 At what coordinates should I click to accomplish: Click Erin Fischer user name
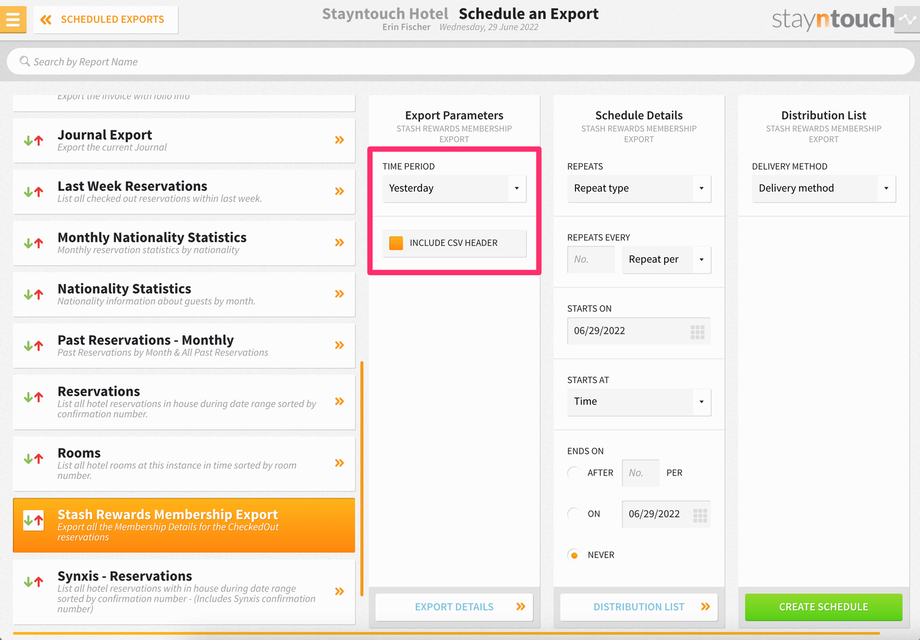[x=406, y=27]
